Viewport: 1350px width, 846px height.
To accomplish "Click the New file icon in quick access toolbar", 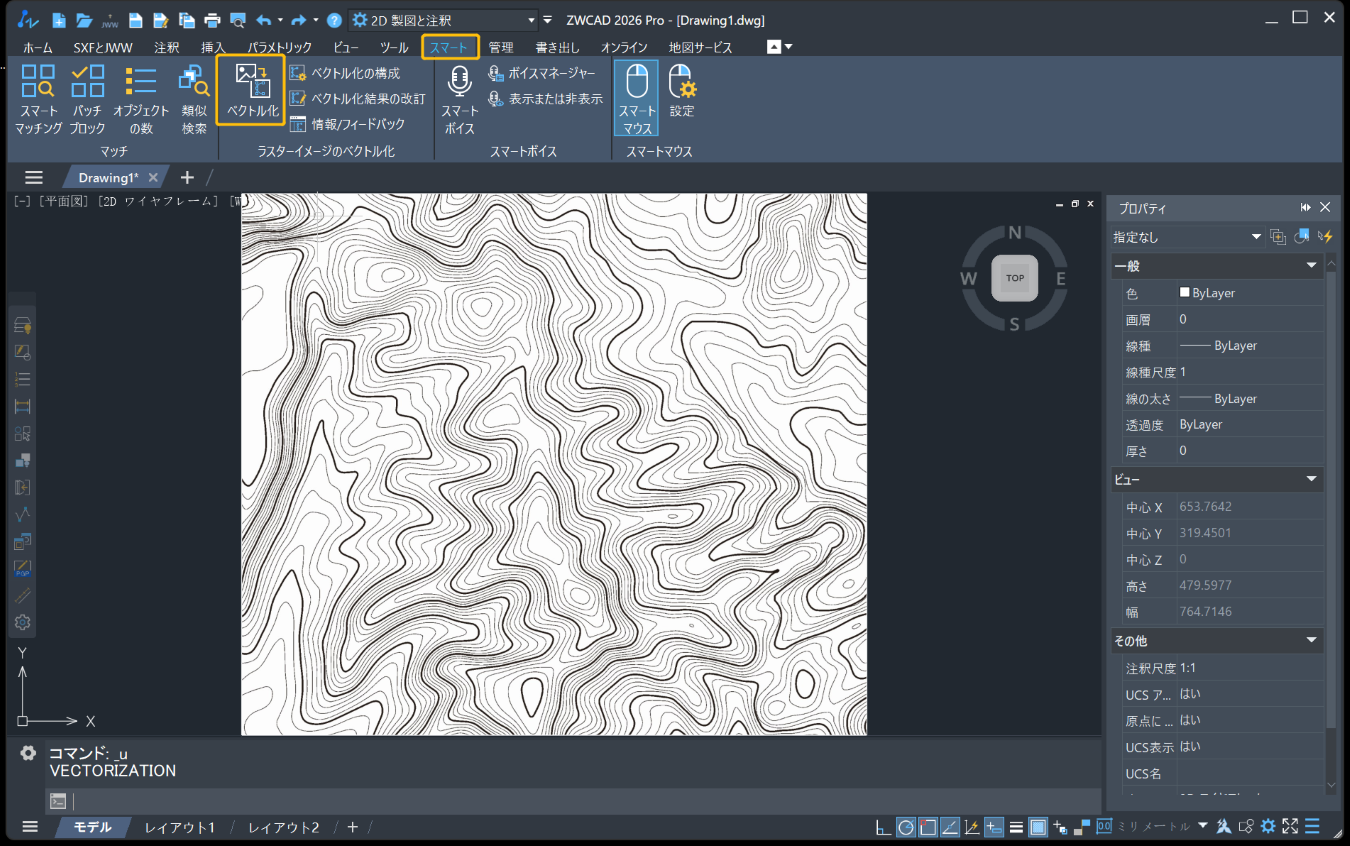I will coord(59,20).
